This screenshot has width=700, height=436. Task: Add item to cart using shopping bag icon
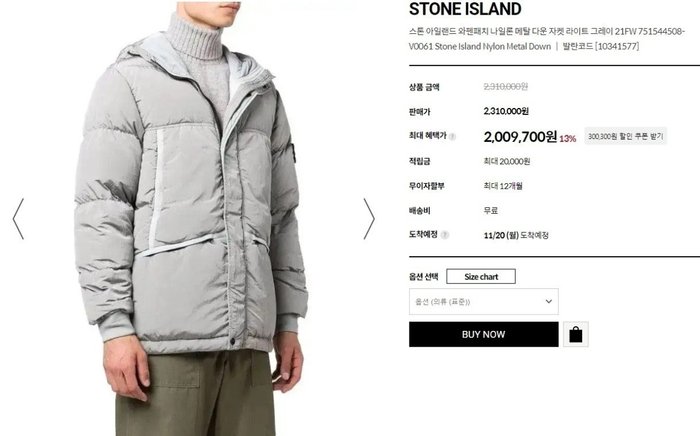pos(575,334)
